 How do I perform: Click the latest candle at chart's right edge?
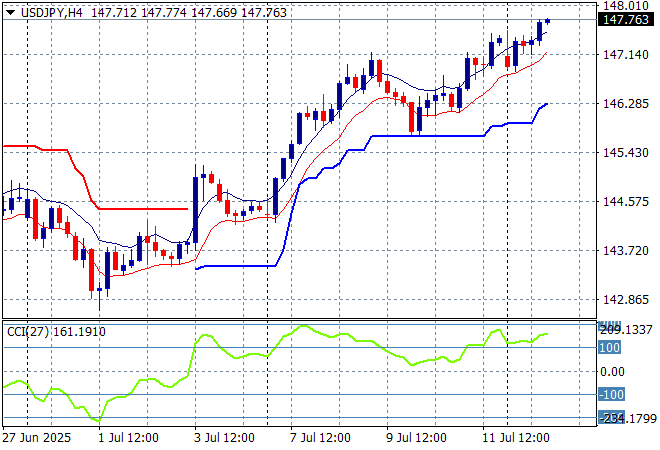(548, 22)
